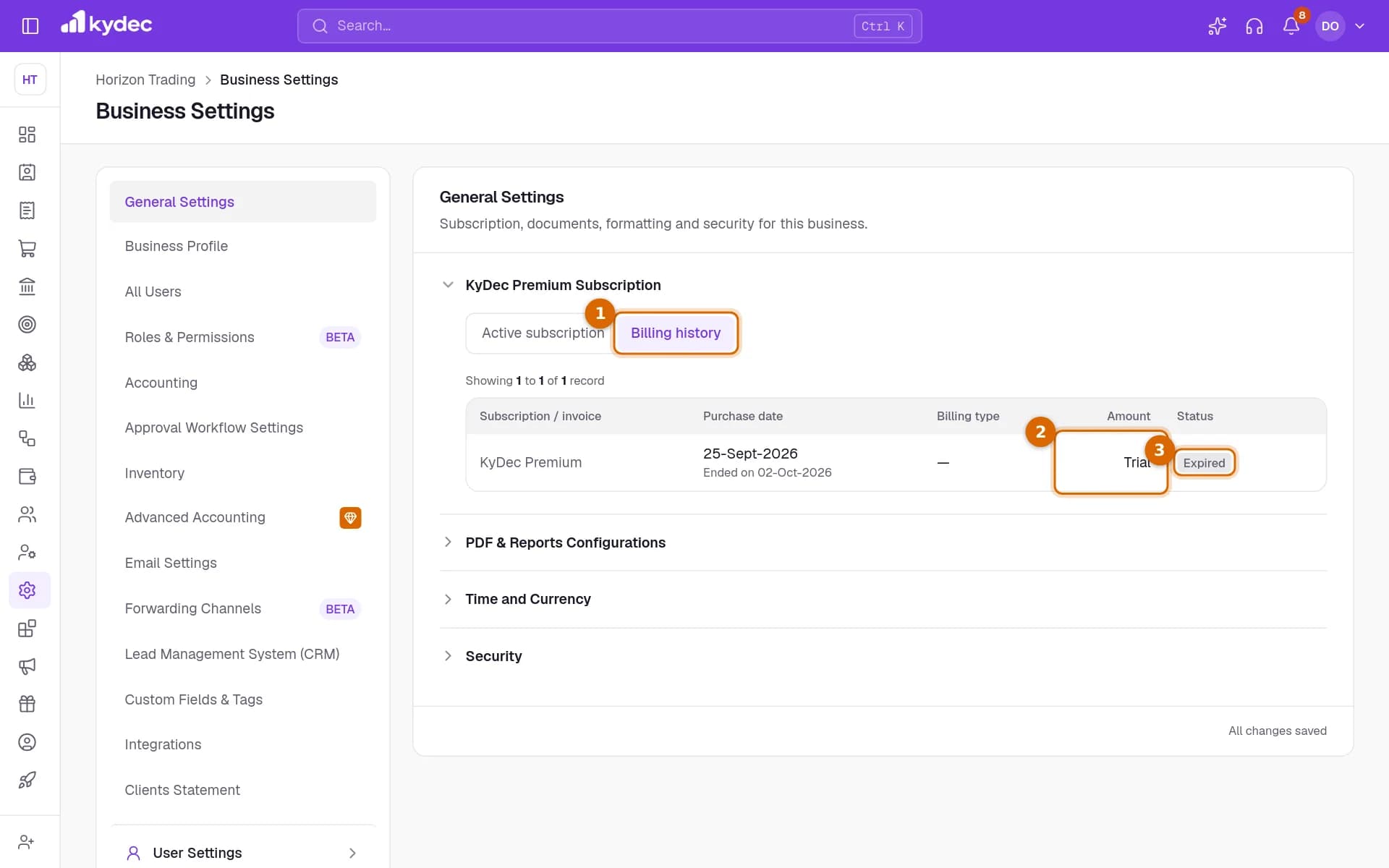The image size is (1389, 868).
Task: Click Subscription / invoice column header
Action: point(540,416)
